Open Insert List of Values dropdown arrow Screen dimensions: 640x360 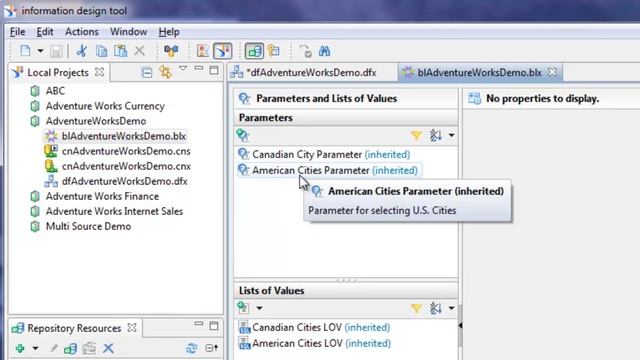tap(259, 308)
